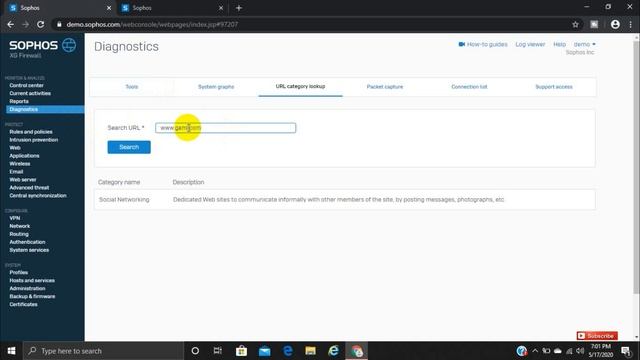The image size is (640, 360).
Task: Open the notification center icon
Action: (x=626, y=351)
